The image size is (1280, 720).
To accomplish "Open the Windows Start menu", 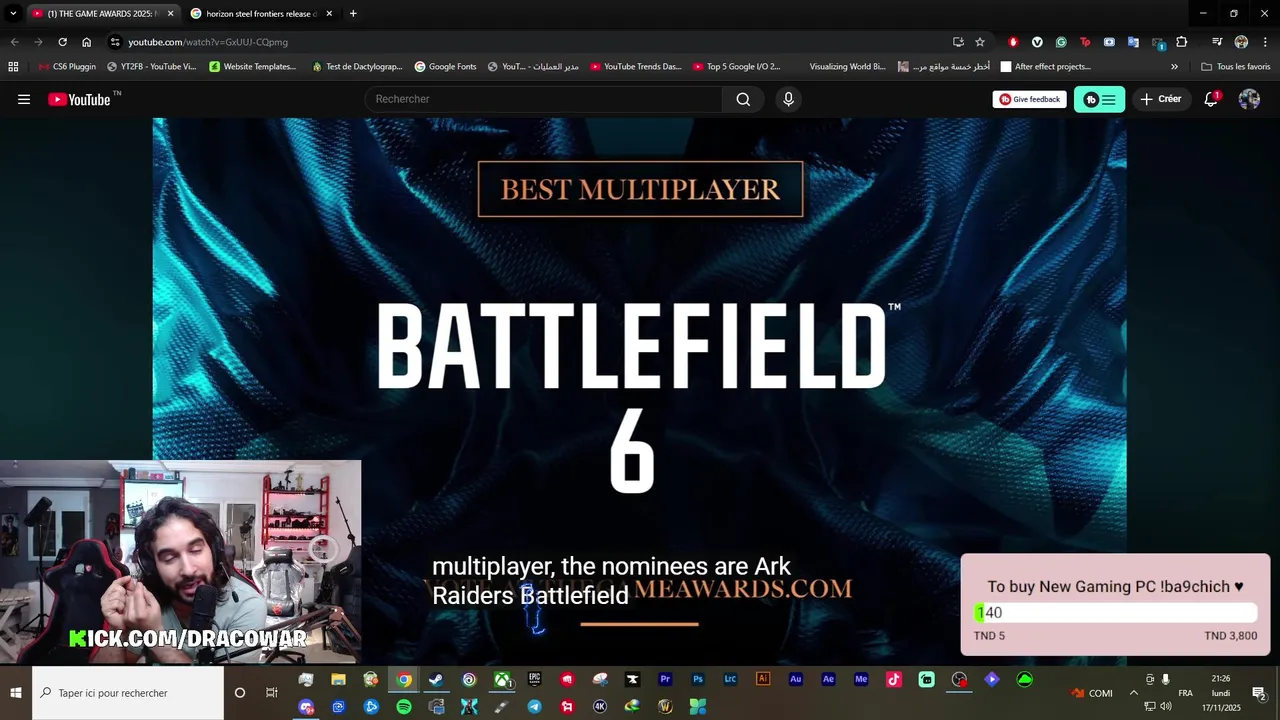I will coord(16,693).
